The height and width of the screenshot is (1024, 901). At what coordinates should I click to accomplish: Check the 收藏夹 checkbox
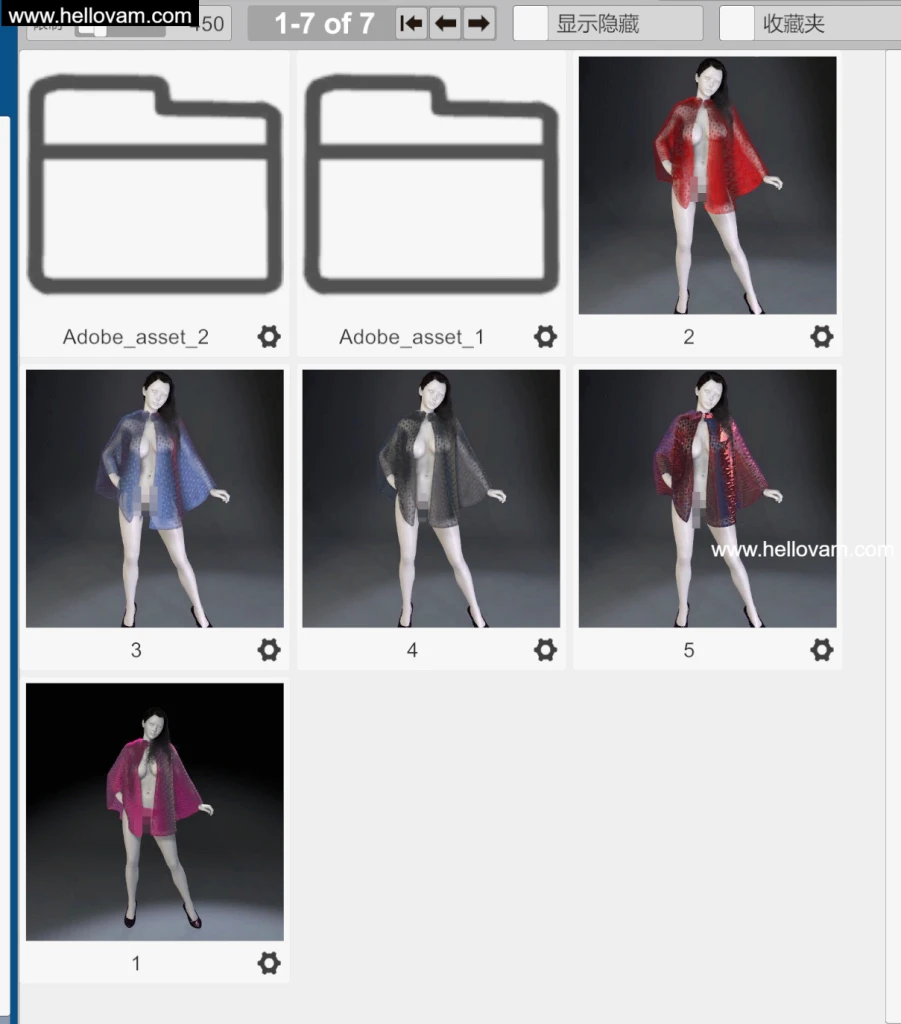[x=737, y=22]
